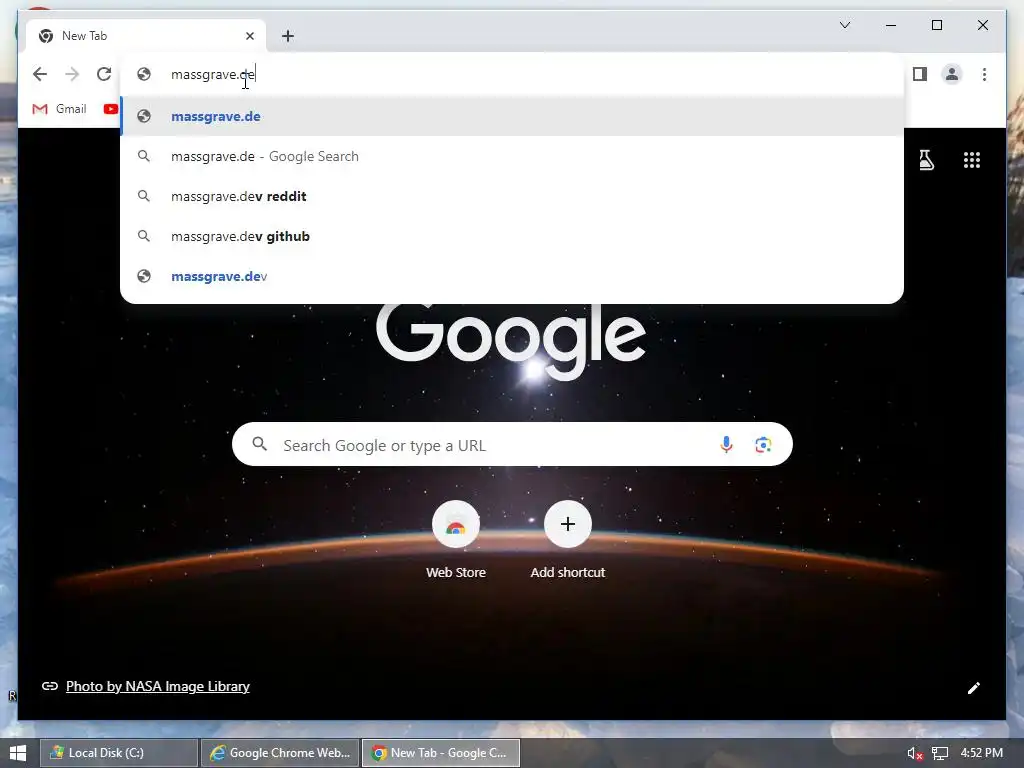1024x768 pixels.
Task: Toggle the Chrome side panel icon
Action: [x=920, y=74]
